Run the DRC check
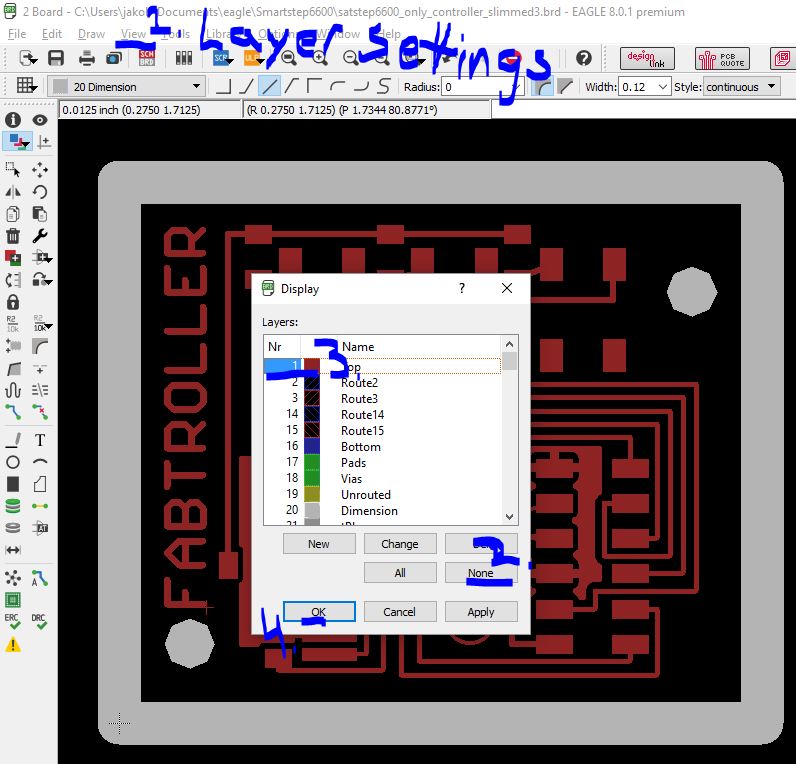The width and height of the screenshot is (796, 764). (x=40, y=621)
